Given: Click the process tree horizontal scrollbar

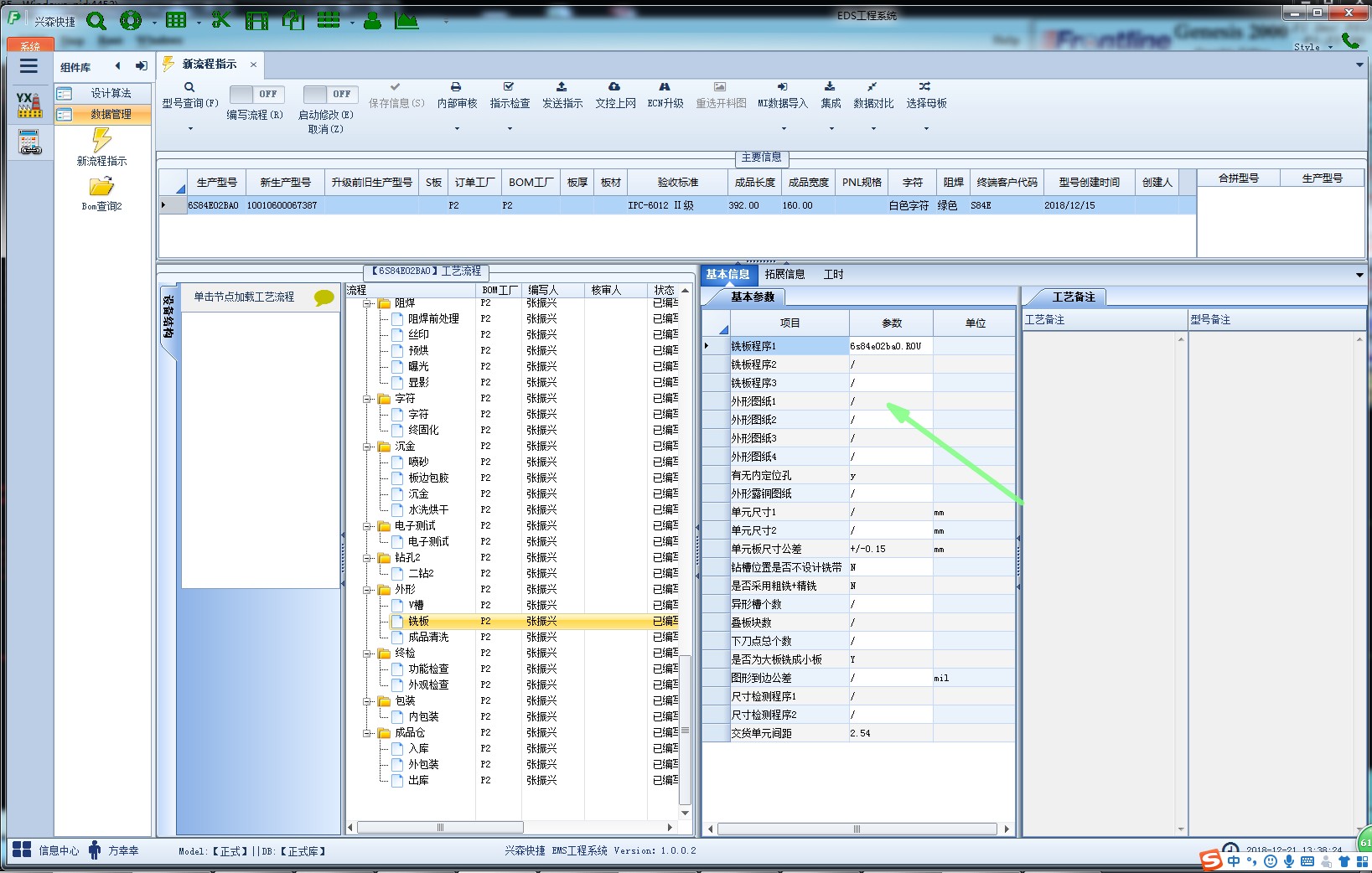Looking at the screenshot, I should pyautogui.click(x=440, y=828).
